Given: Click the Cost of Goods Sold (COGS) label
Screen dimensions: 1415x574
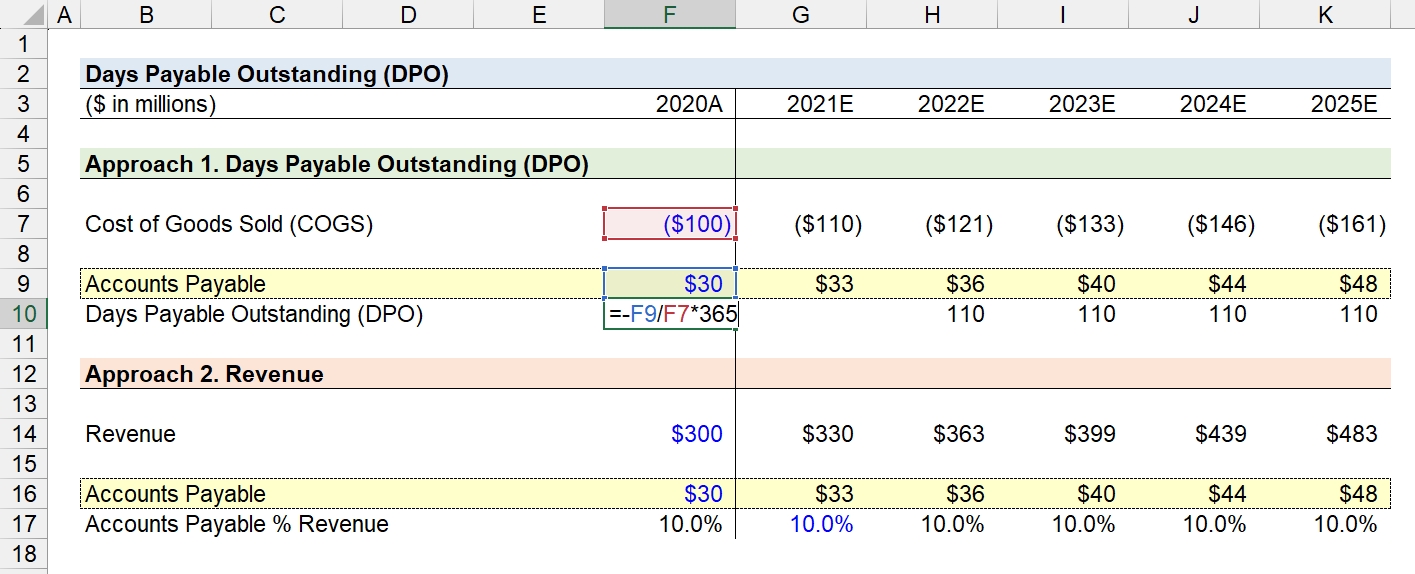Looking at the screenshot, I should click(x=229, y=224).
